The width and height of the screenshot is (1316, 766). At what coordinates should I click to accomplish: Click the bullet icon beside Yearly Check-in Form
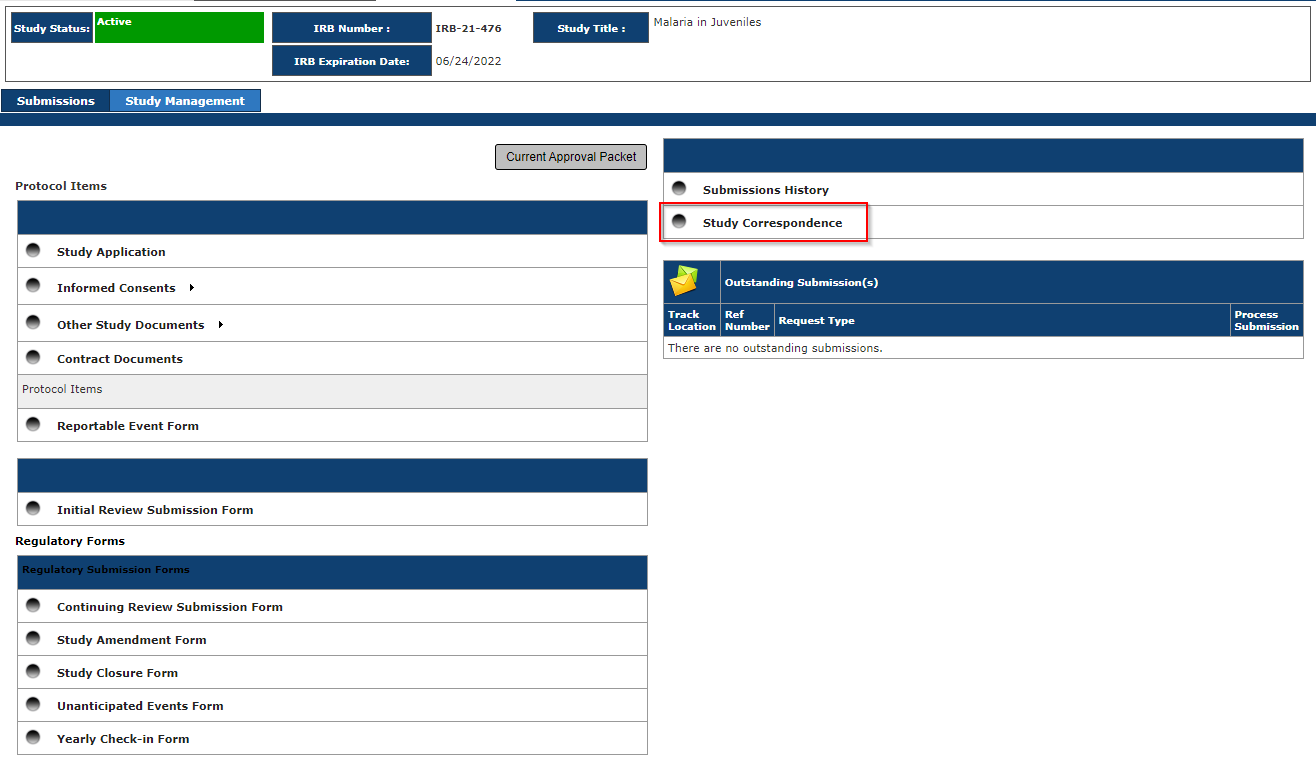tap(33, 737)
